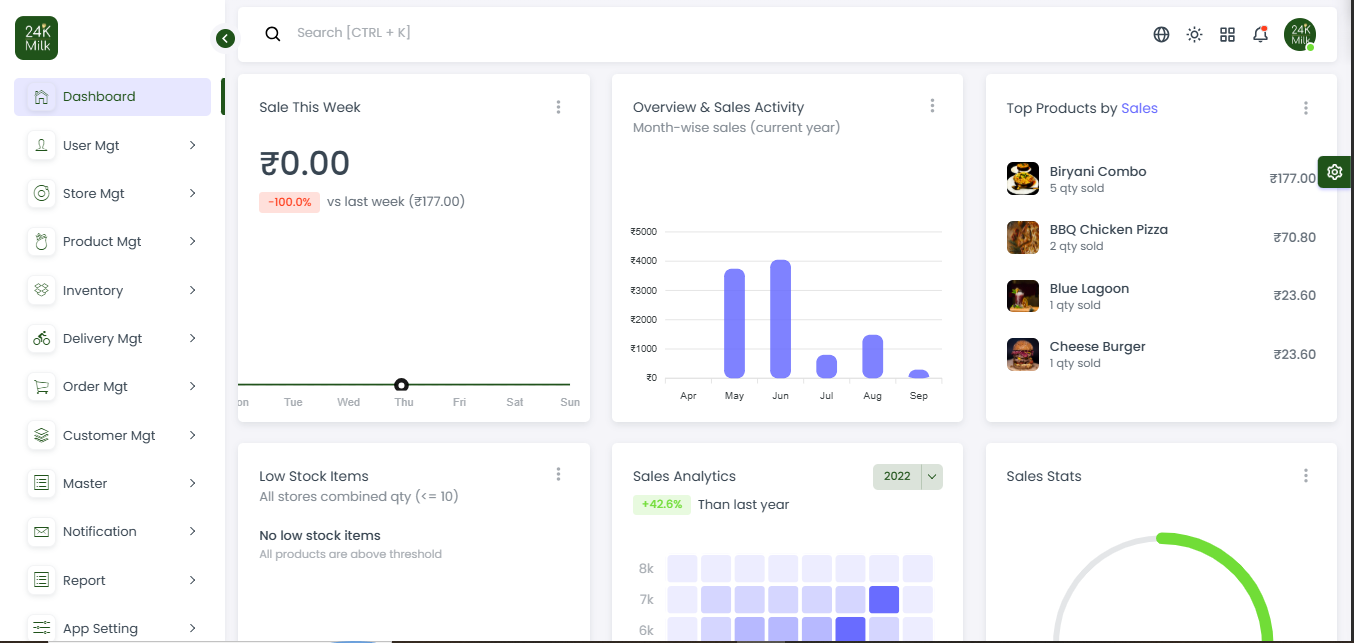1354x643 pixels.
Task: Expand the Notification chevron
Action: [x=192, y=531]
